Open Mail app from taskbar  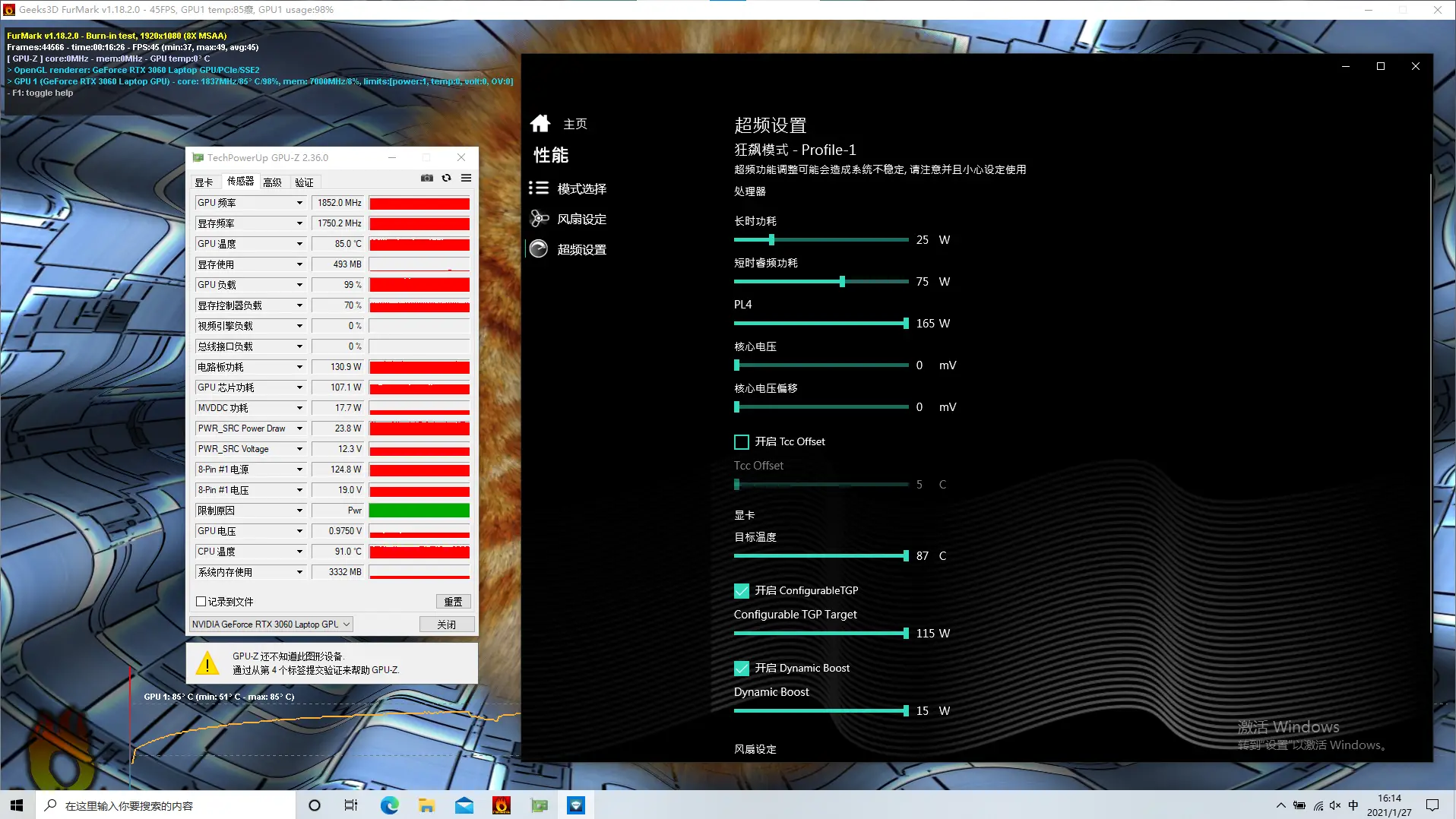click(464, 805)
